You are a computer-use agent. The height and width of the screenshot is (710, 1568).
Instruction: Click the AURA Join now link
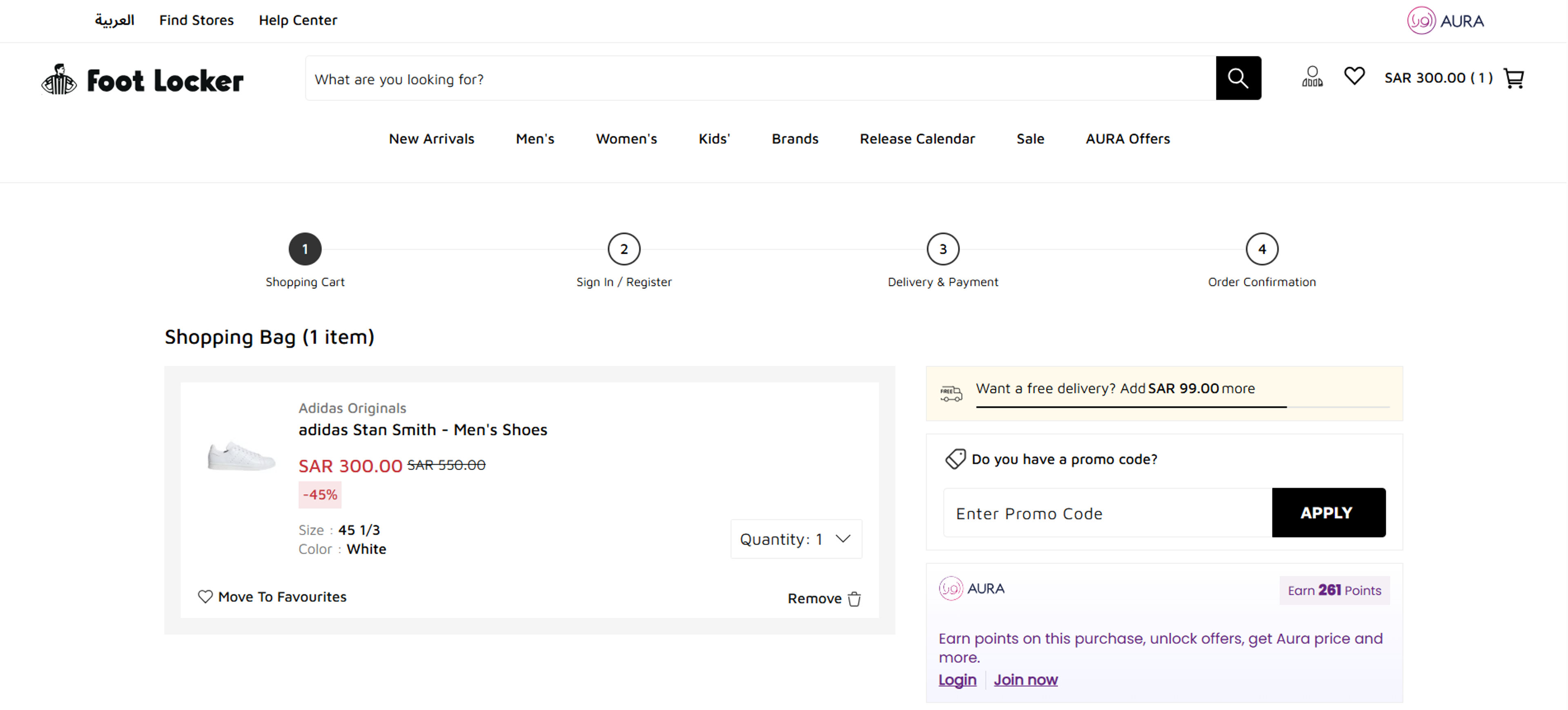point(1026,679)
